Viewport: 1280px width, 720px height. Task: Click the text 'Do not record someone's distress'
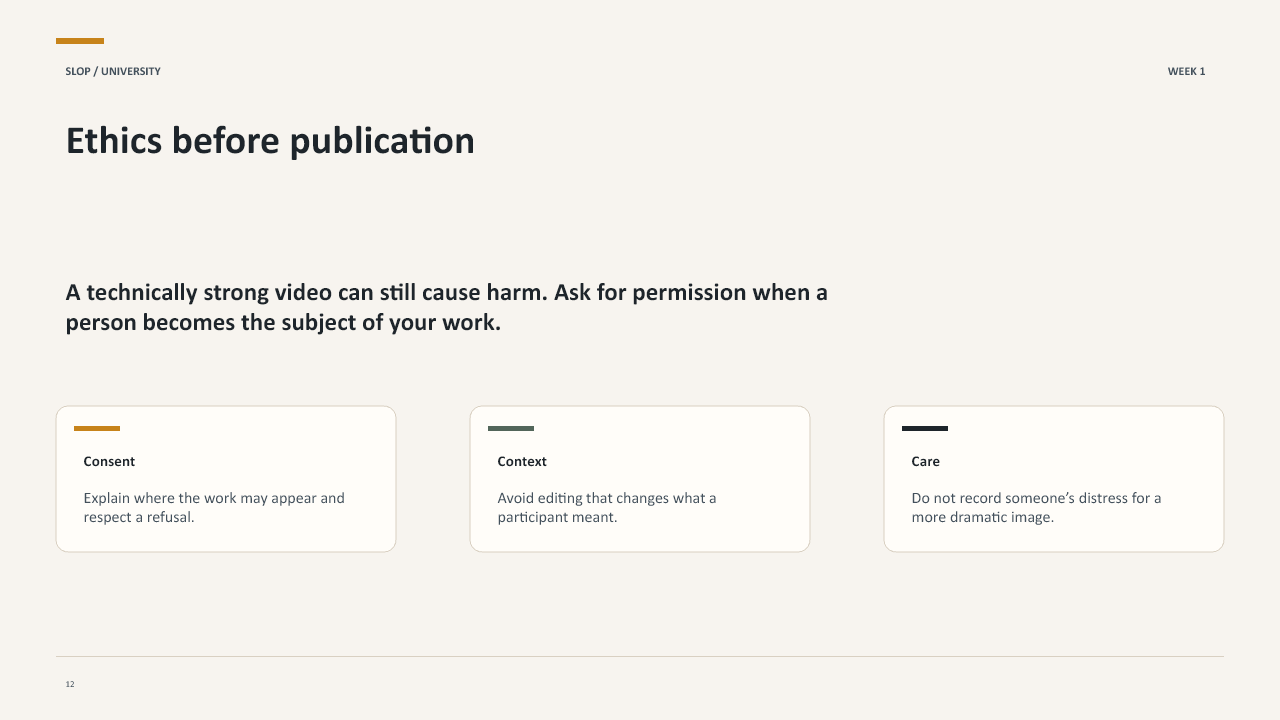click(x=1036, y=507)
